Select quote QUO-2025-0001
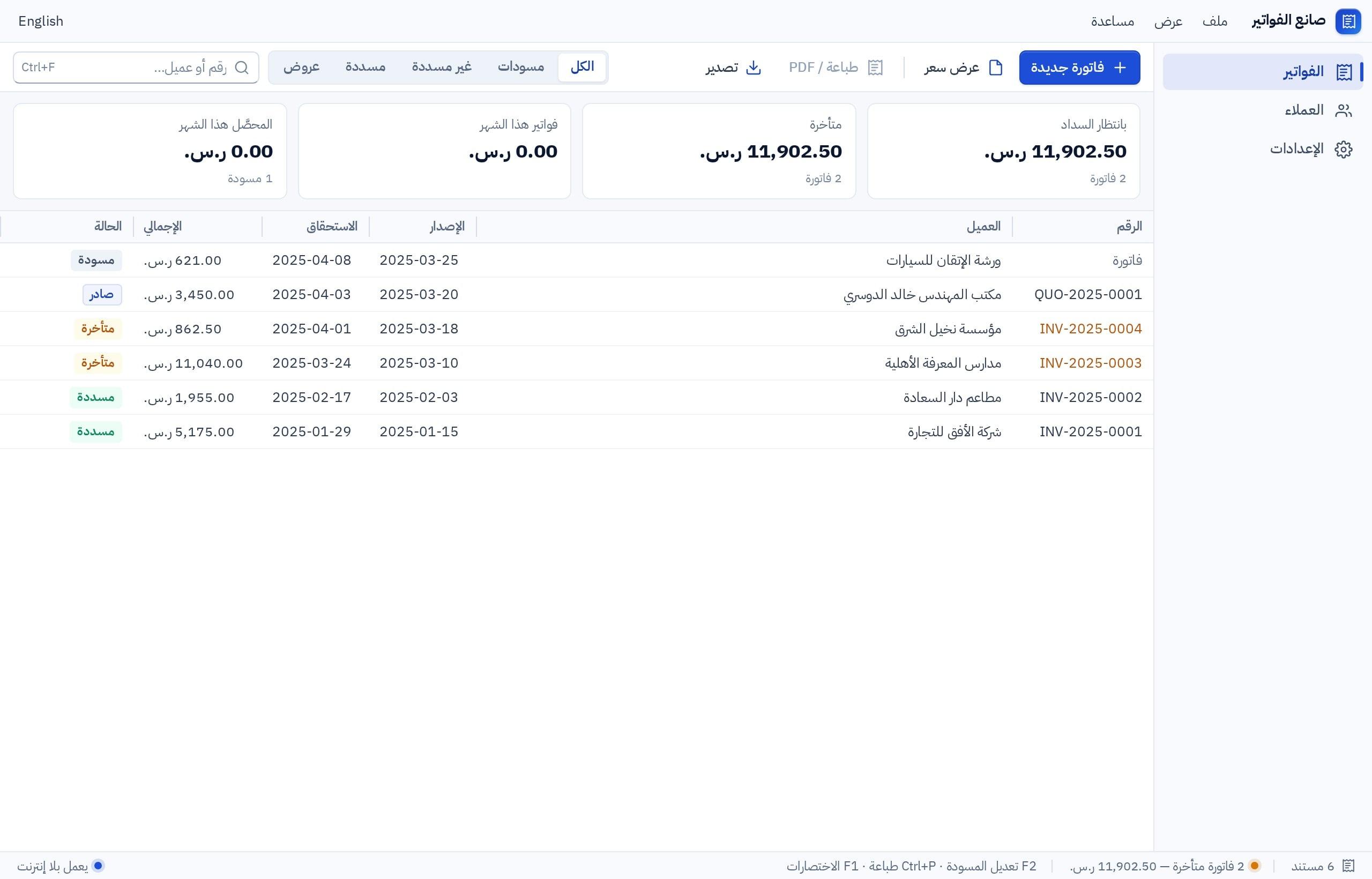Screen dimensions: 1372x879 [x=1088, y=295]
